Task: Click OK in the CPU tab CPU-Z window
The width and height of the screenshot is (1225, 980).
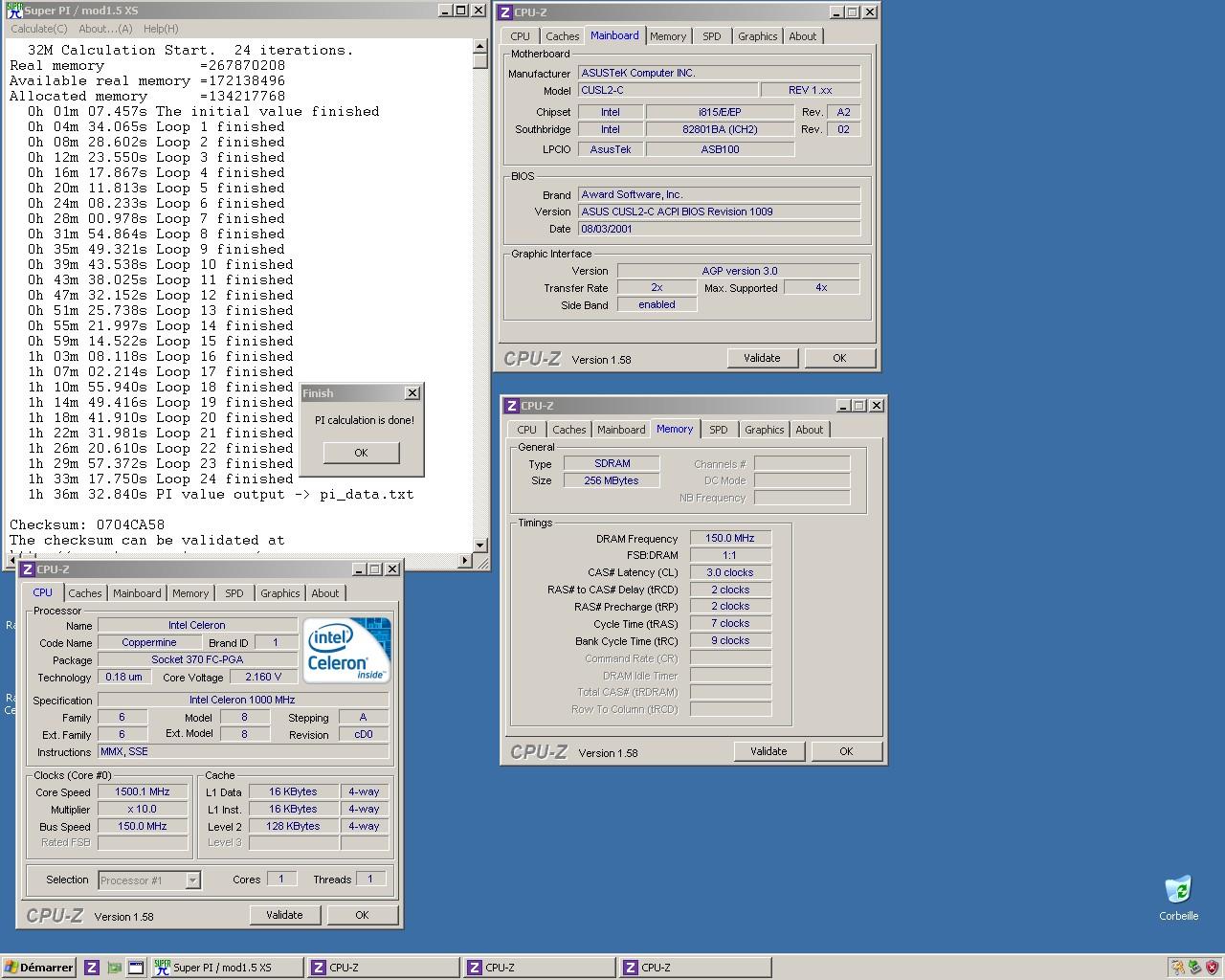Action: pyautogui.click(x=362, y=915)
